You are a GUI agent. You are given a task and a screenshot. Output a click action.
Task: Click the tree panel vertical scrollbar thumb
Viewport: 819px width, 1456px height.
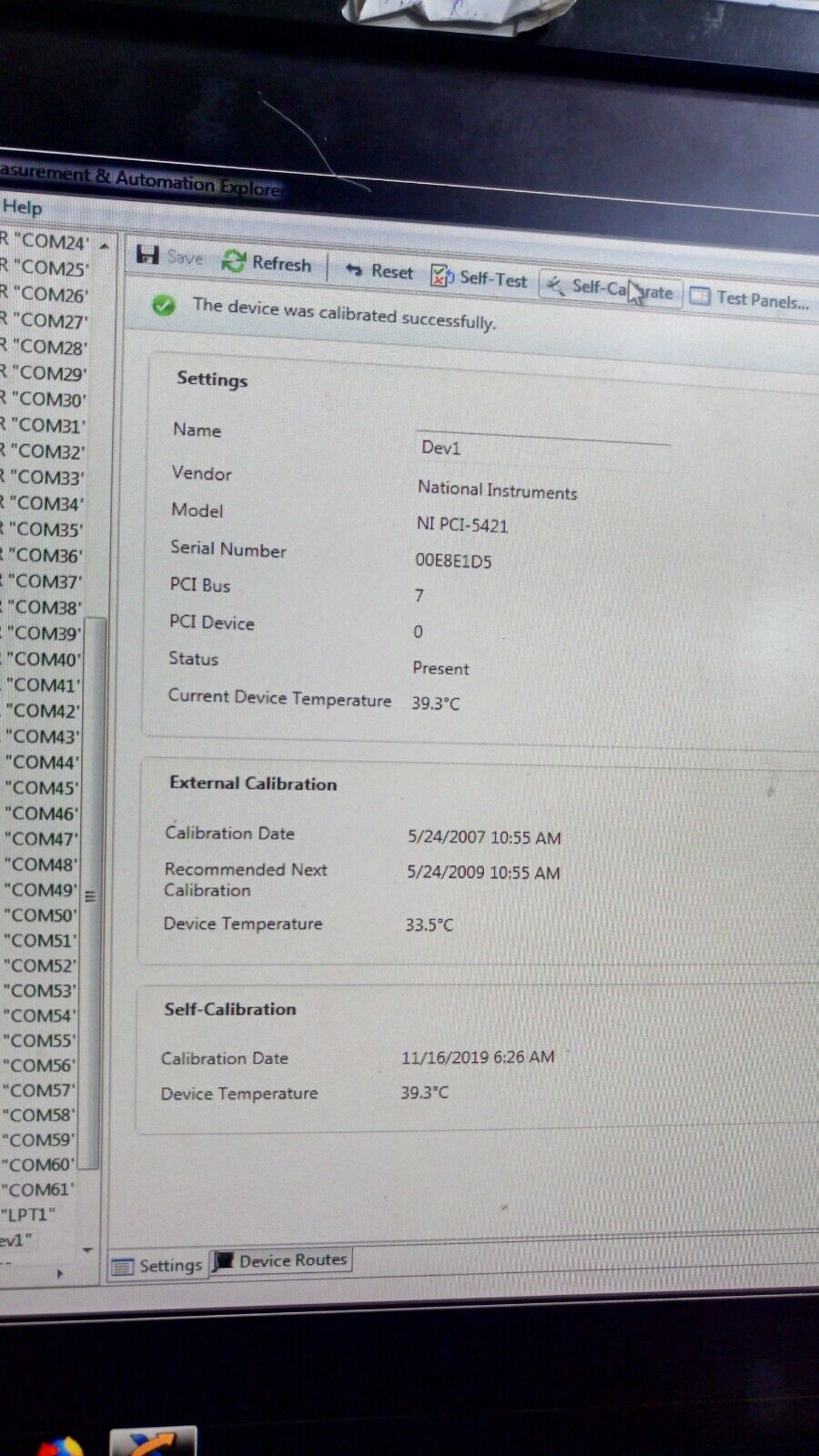pyautogui.click(x=90, y=892)
